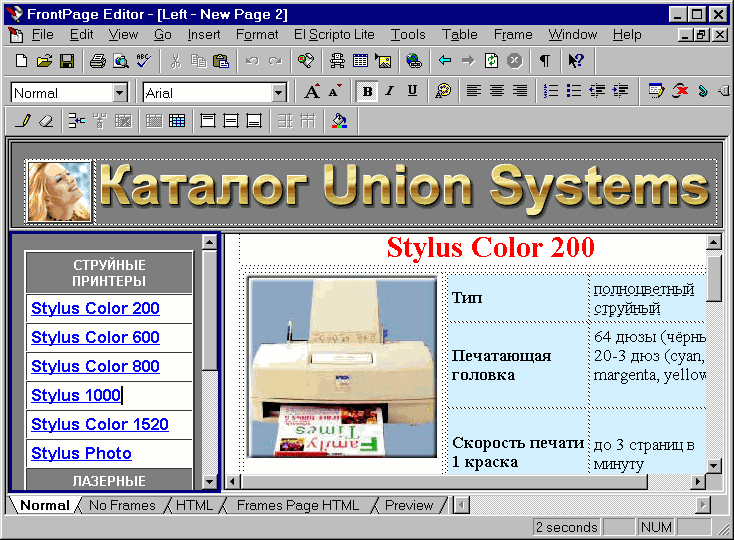734x540 pixels.
Task: Click the printer product image
Action: point(342,368)
